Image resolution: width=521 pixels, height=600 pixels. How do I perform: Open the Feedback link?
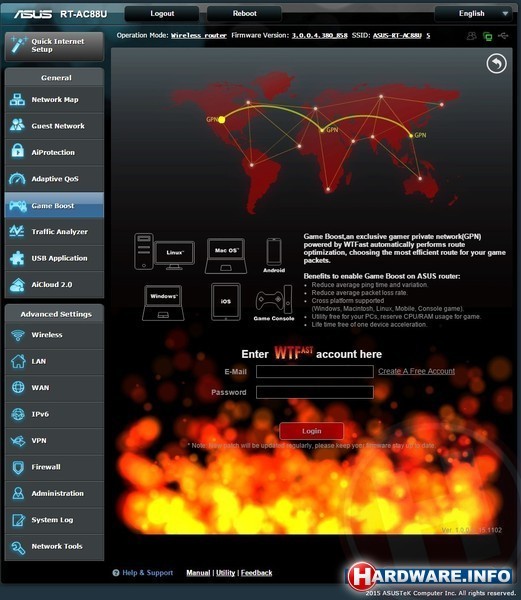pos(256,573)
